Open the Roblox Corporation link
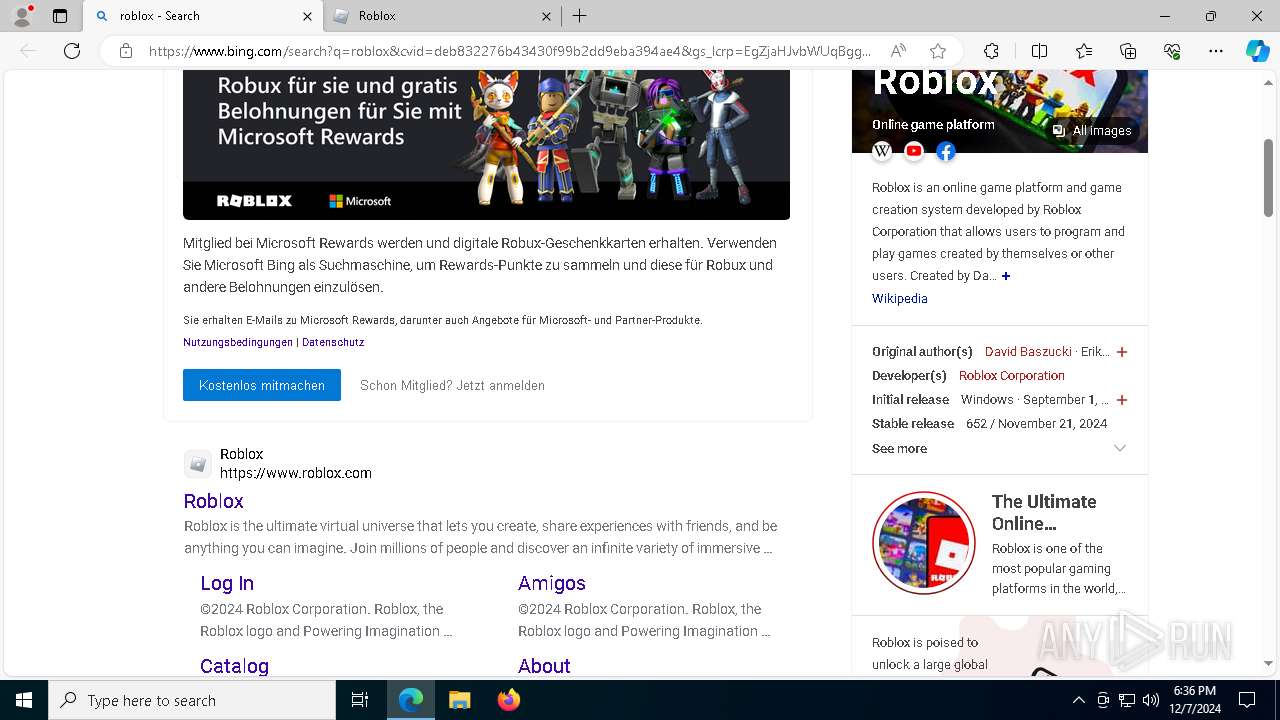This screenshot has width=1280, height=720. (x=1012, y=376)
